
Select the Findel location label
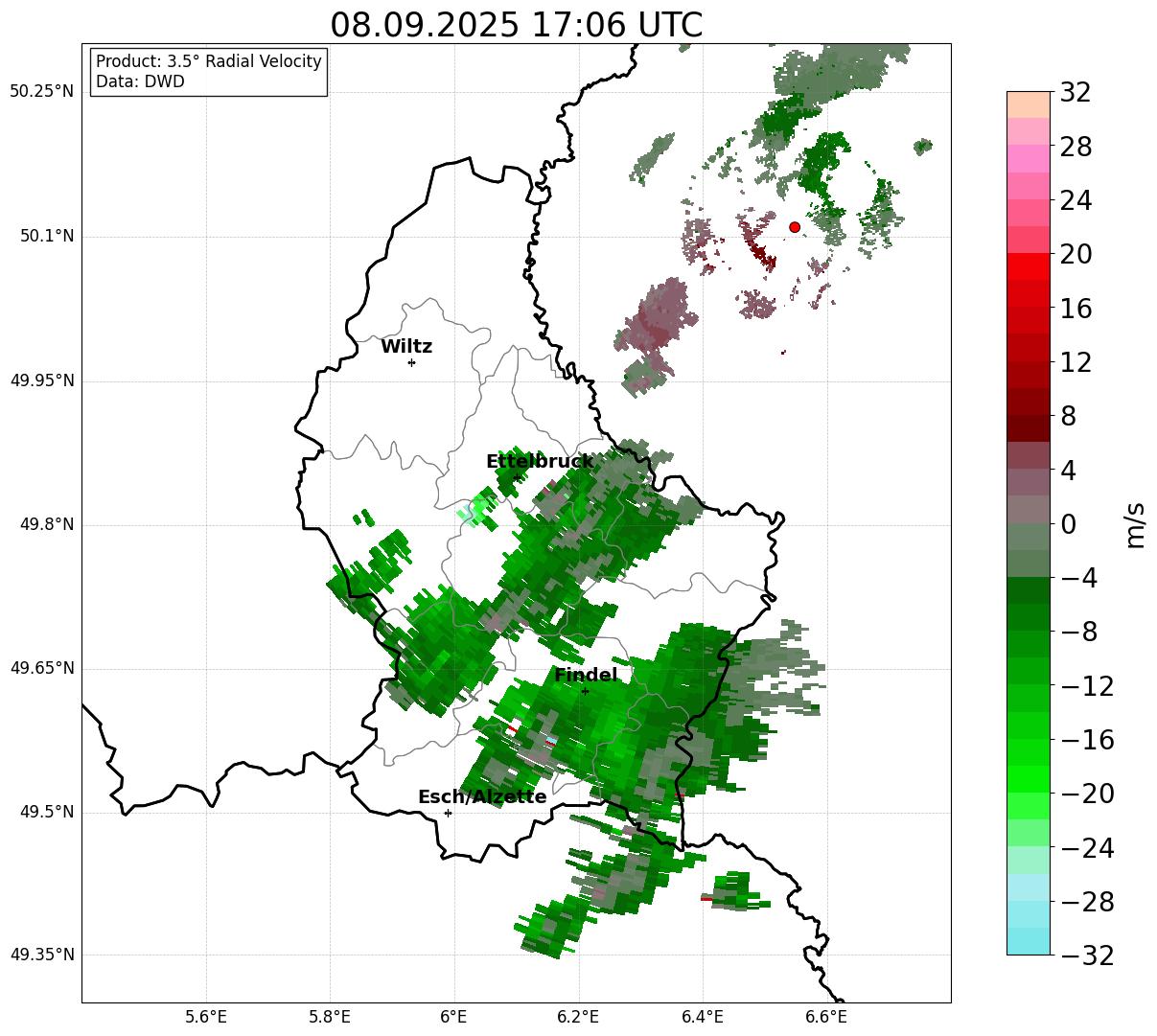coord(586,676)
